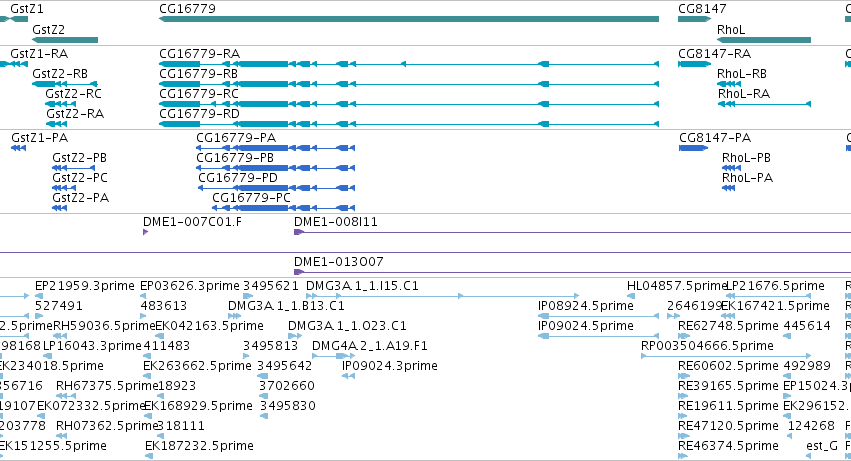851x461 pixels.
Task: Select protein GstZ1-PA
Action: pos(40,138)
